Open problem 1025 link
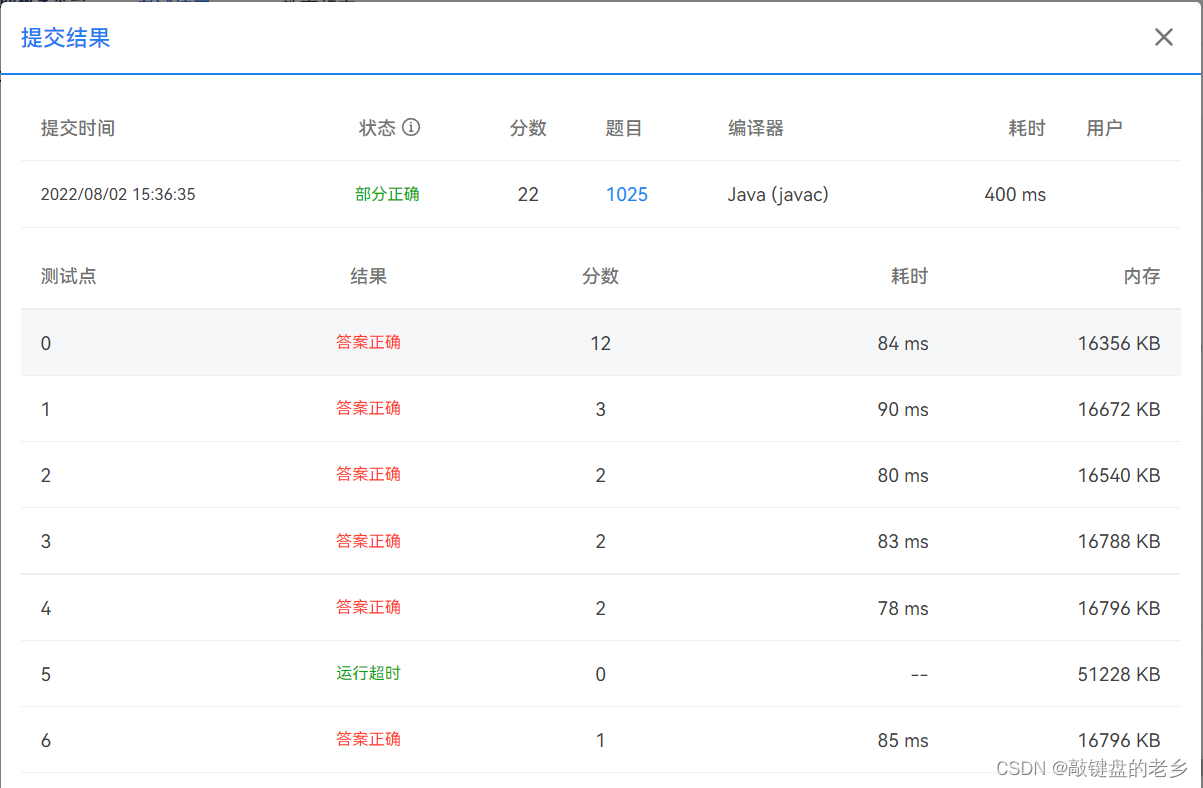This screenshot has width=1203, height=788. [x=627, y=194]
